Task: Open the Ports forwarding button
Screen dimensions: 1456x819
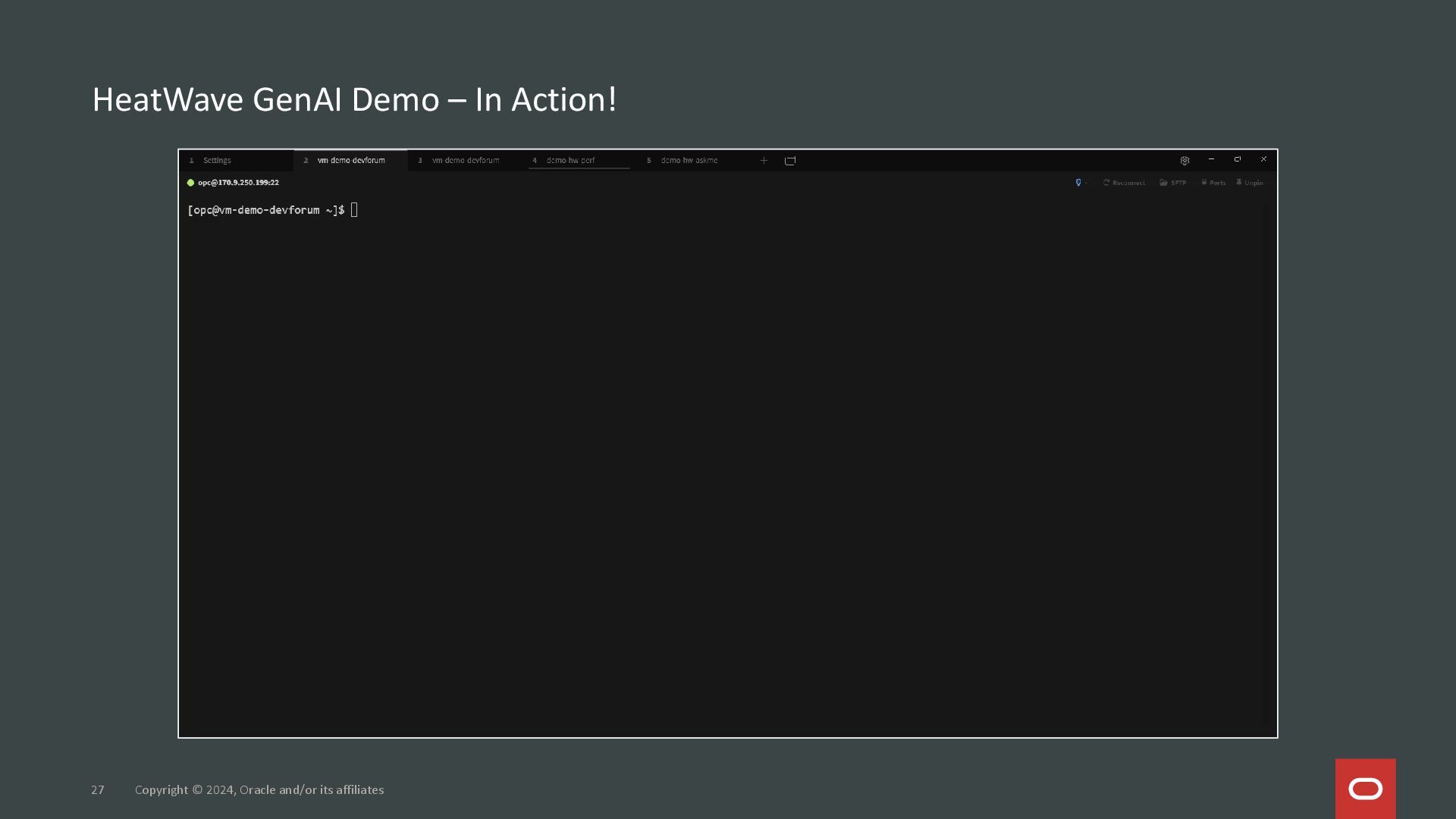Action: pos(1213,183)
